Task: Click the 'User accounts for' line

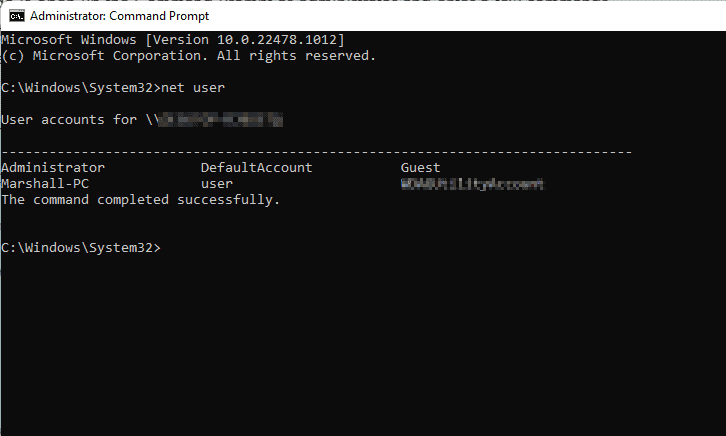Action: pos(142,120)
